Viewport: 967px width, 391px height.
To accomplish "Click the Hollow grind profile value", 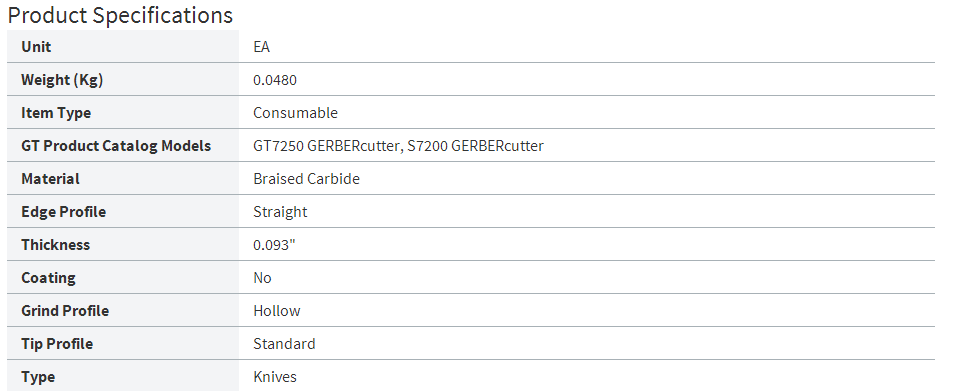I will [x=277, y=311].
